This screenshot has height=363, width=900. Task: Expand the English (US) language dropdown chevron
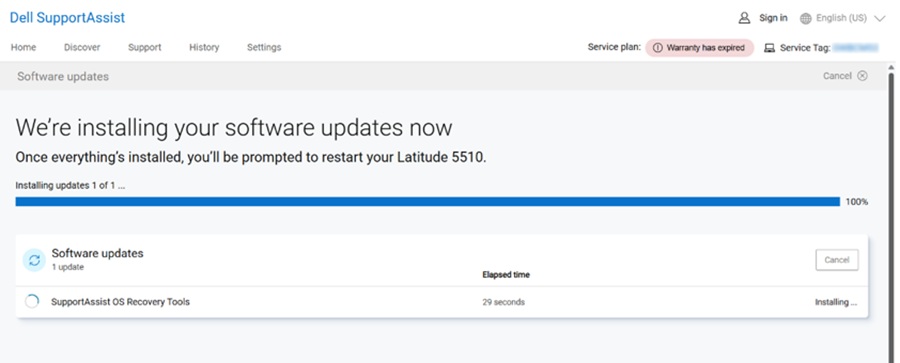click(x=880, y=18)
